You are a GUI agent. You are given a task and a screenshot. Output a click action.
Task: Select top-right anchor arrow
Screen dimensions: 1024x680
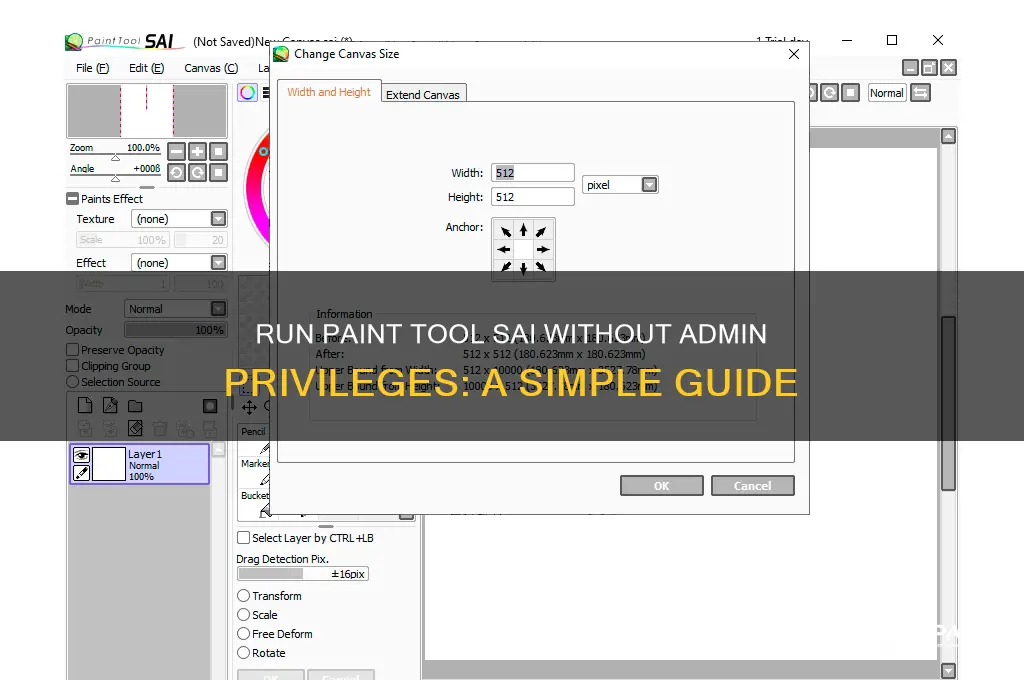coord(541,231)
